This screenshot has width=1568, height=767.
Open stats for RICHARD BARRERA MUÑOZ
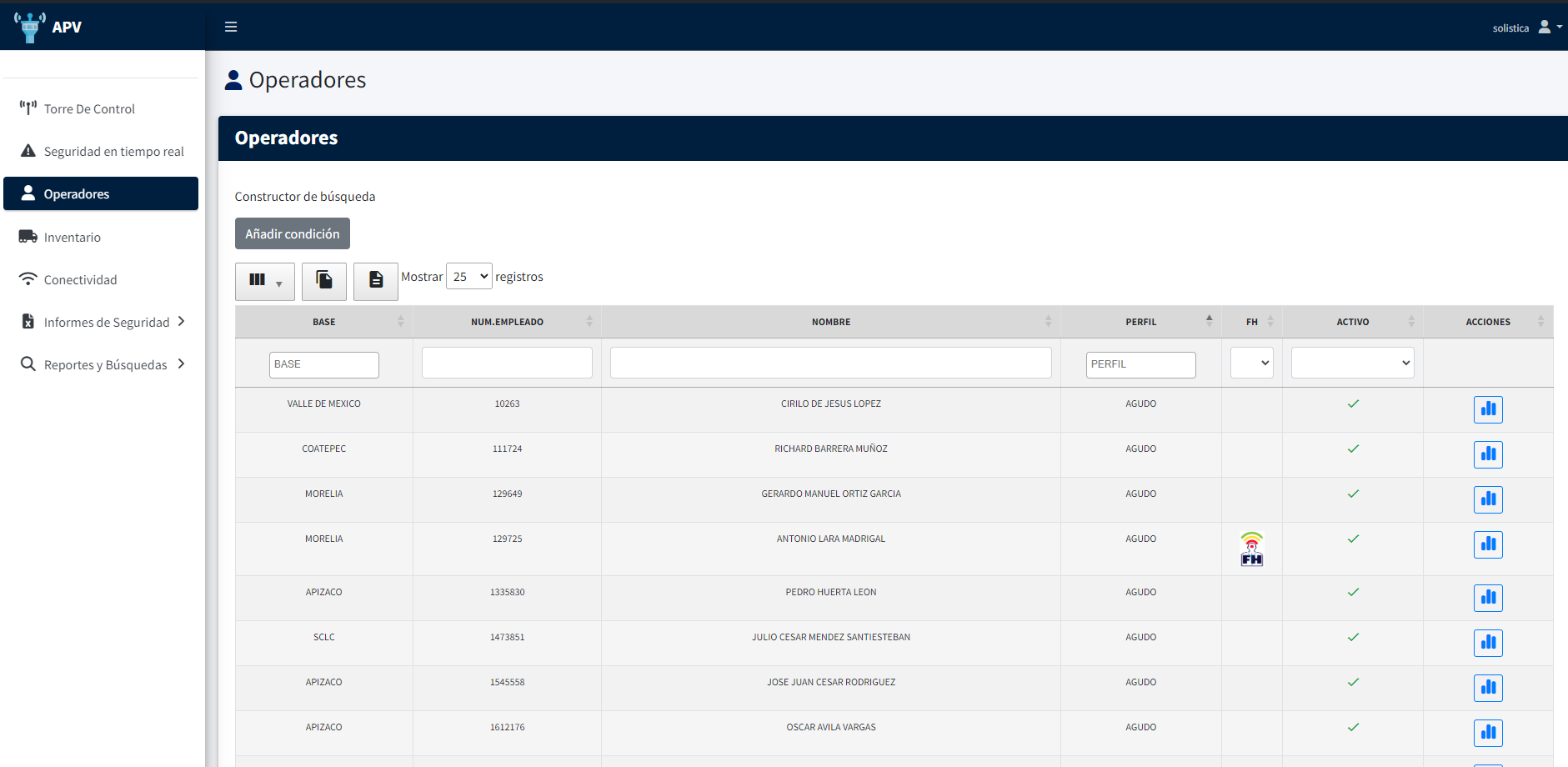point(1488,454)
